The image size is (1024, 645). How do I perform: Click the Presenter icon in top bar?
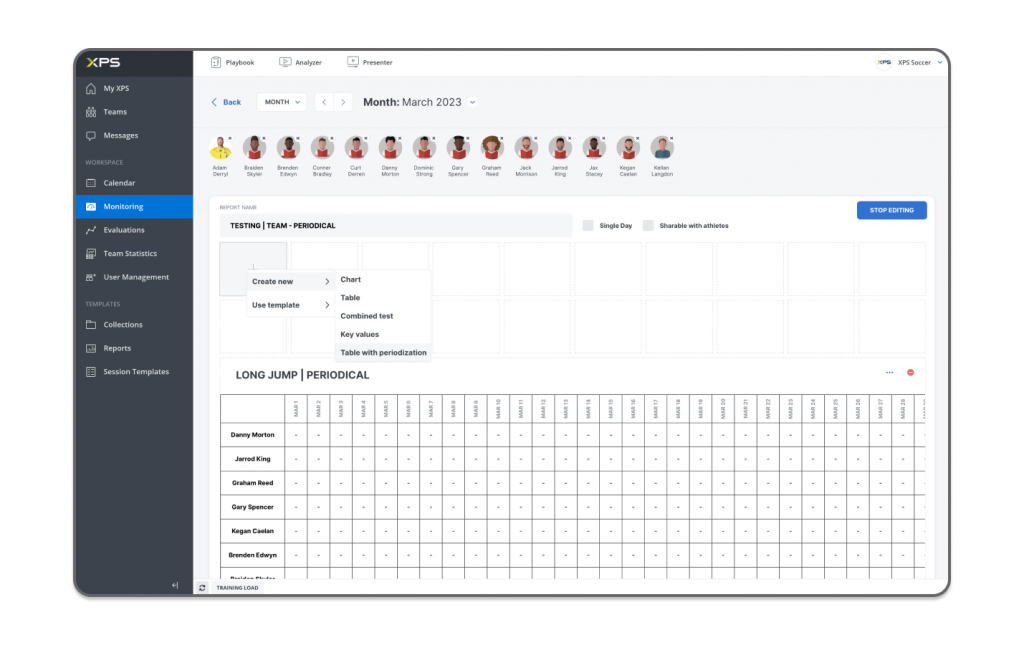point(353,62)
